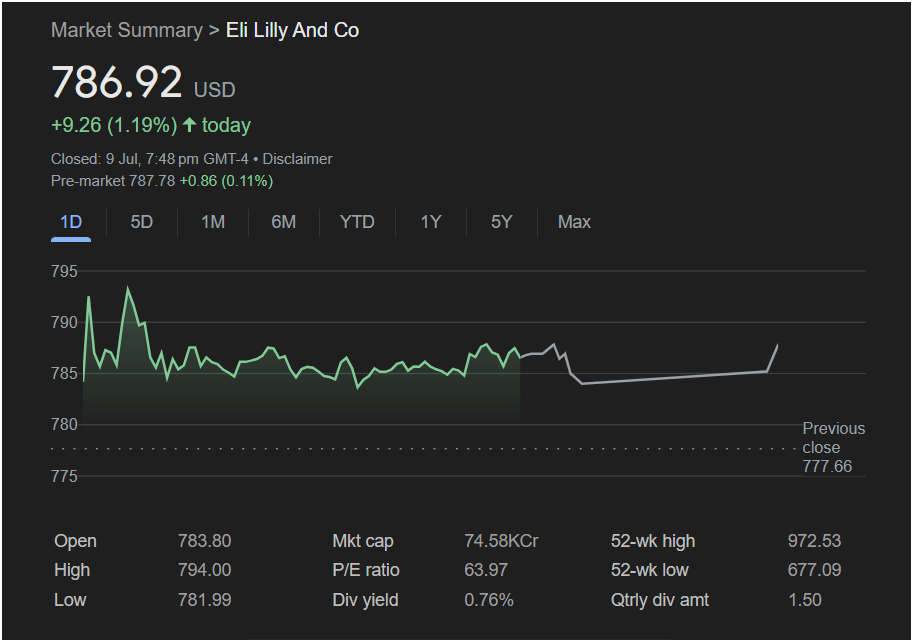Click the Open value 783.80

tap(204, 541)
